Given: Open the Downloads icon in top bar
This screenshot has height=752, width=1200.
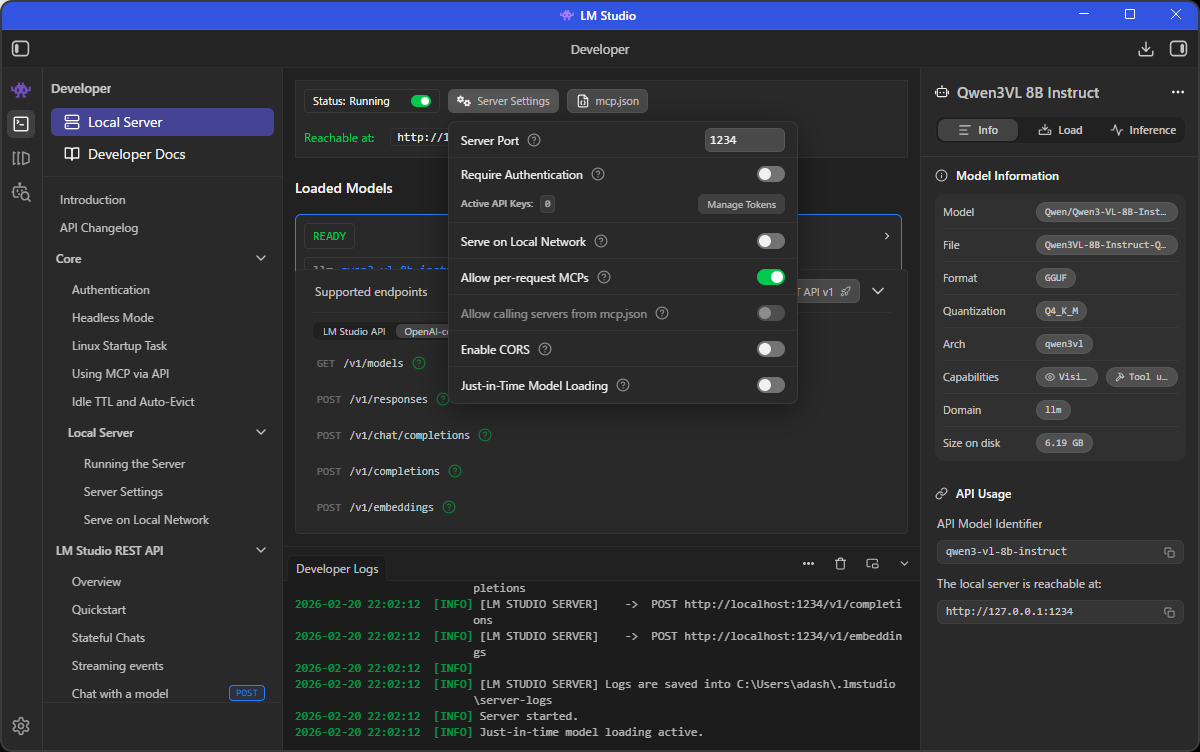Looking at the screenshot, I should click(1146, 49).
